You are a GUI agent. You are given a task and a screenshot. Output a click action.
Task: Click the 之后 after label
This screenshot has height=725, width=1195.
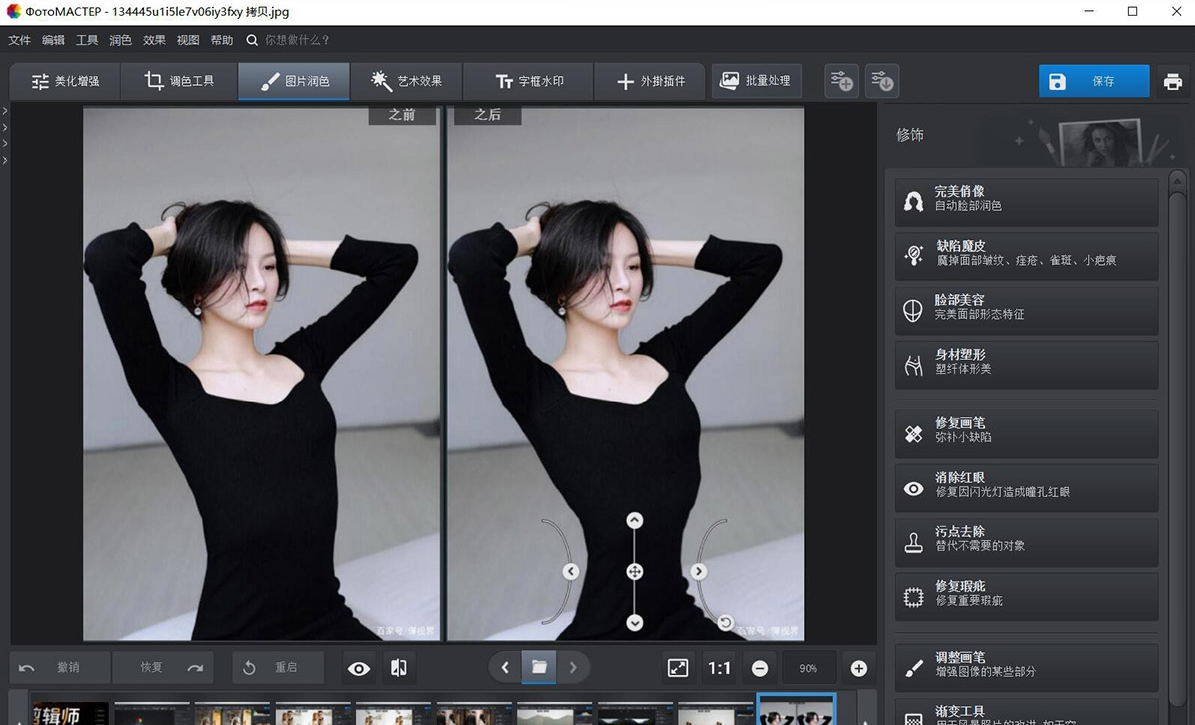click(488, 115)
